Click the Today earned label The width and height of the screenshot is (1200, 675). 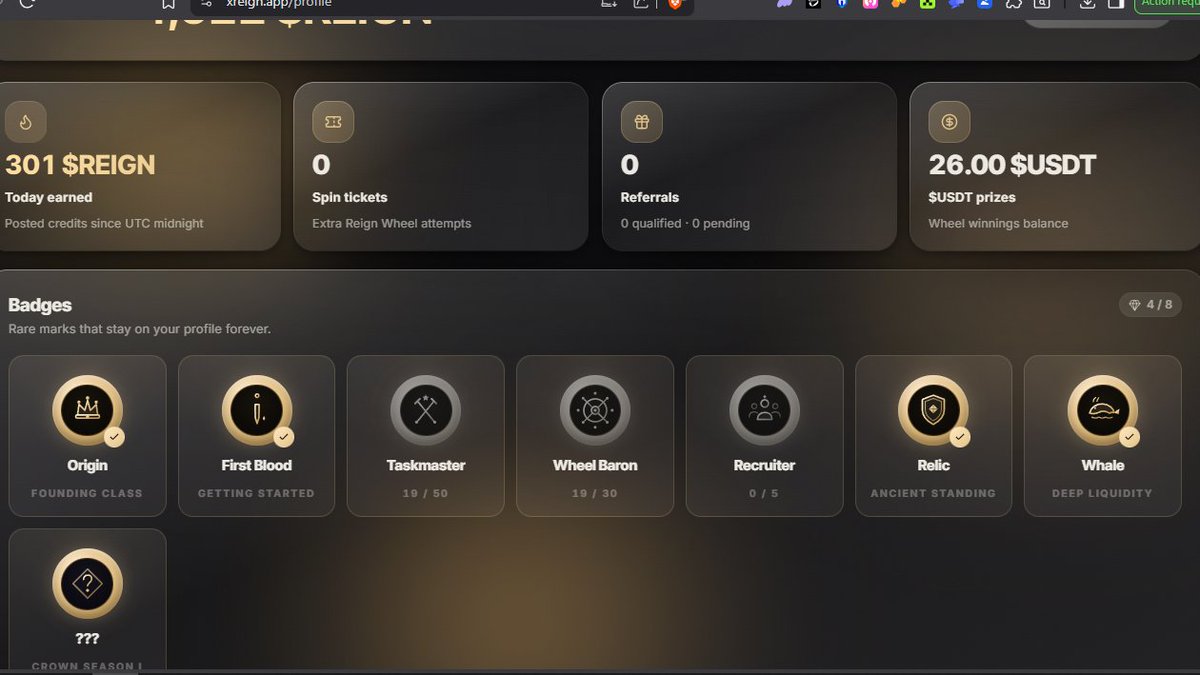[x=48, y=197]
